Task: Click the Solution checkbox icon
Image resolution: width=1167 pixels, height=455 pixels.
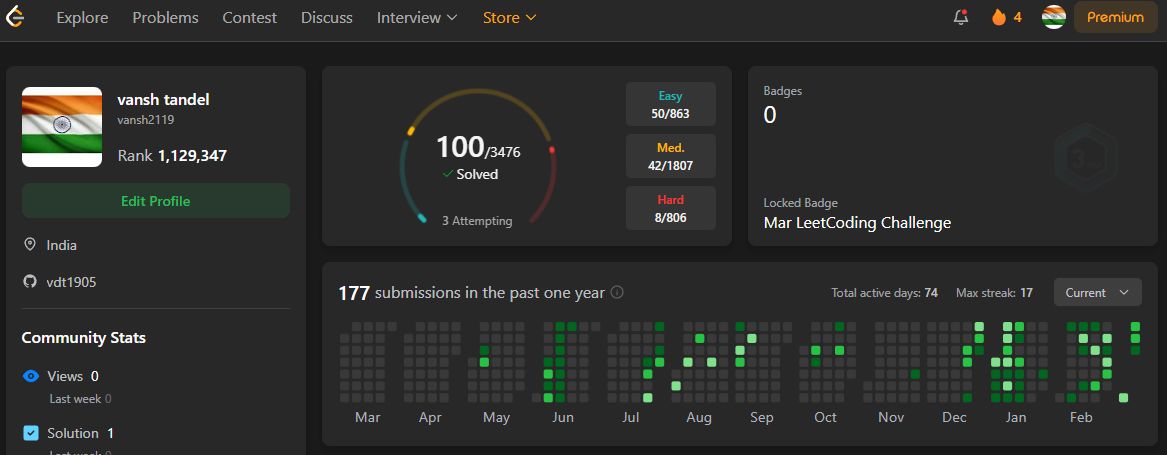Action: [x=31, y=433]
